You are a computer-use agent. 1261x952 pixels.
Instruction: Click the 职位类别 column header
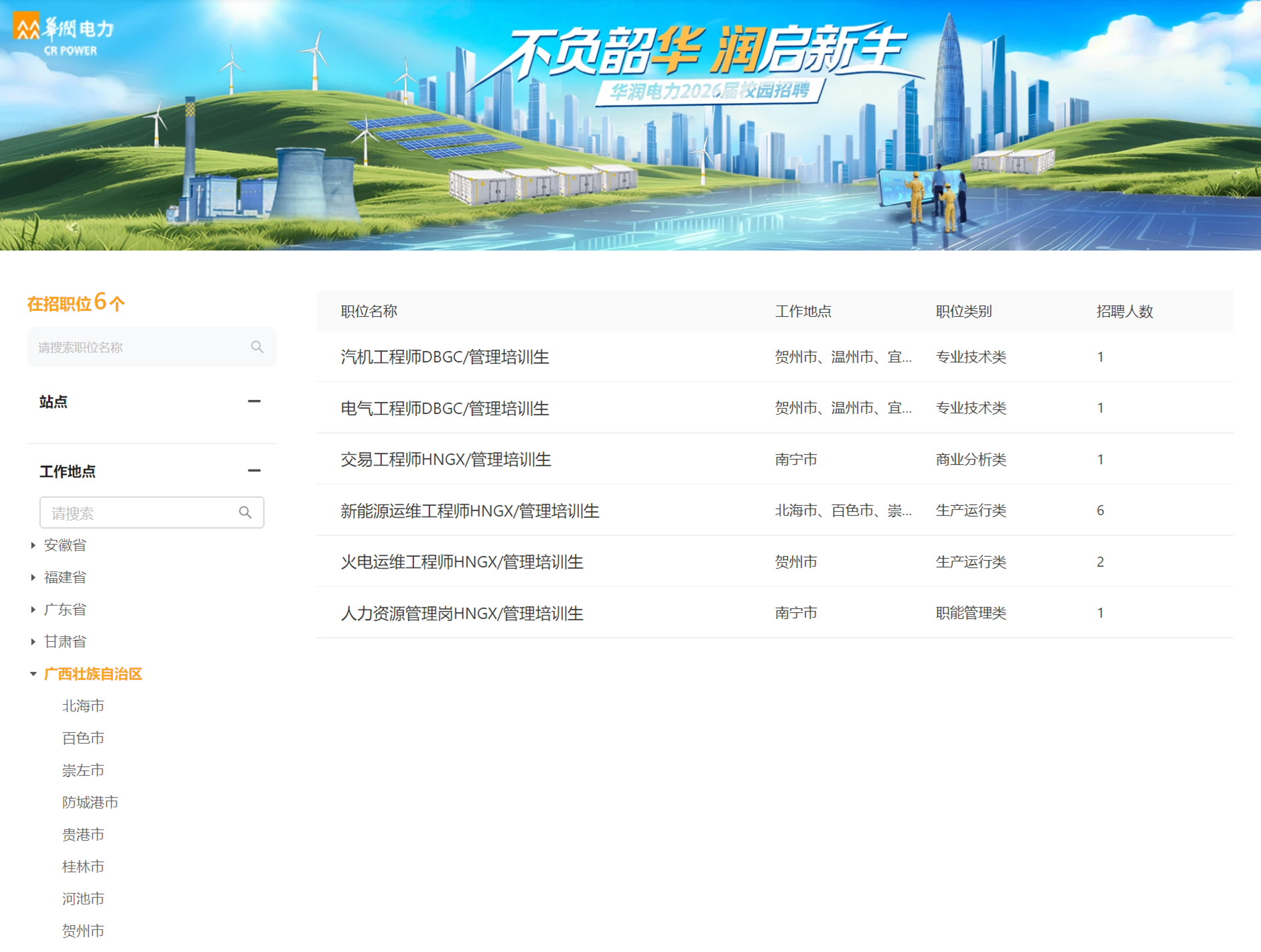[964, 312]
